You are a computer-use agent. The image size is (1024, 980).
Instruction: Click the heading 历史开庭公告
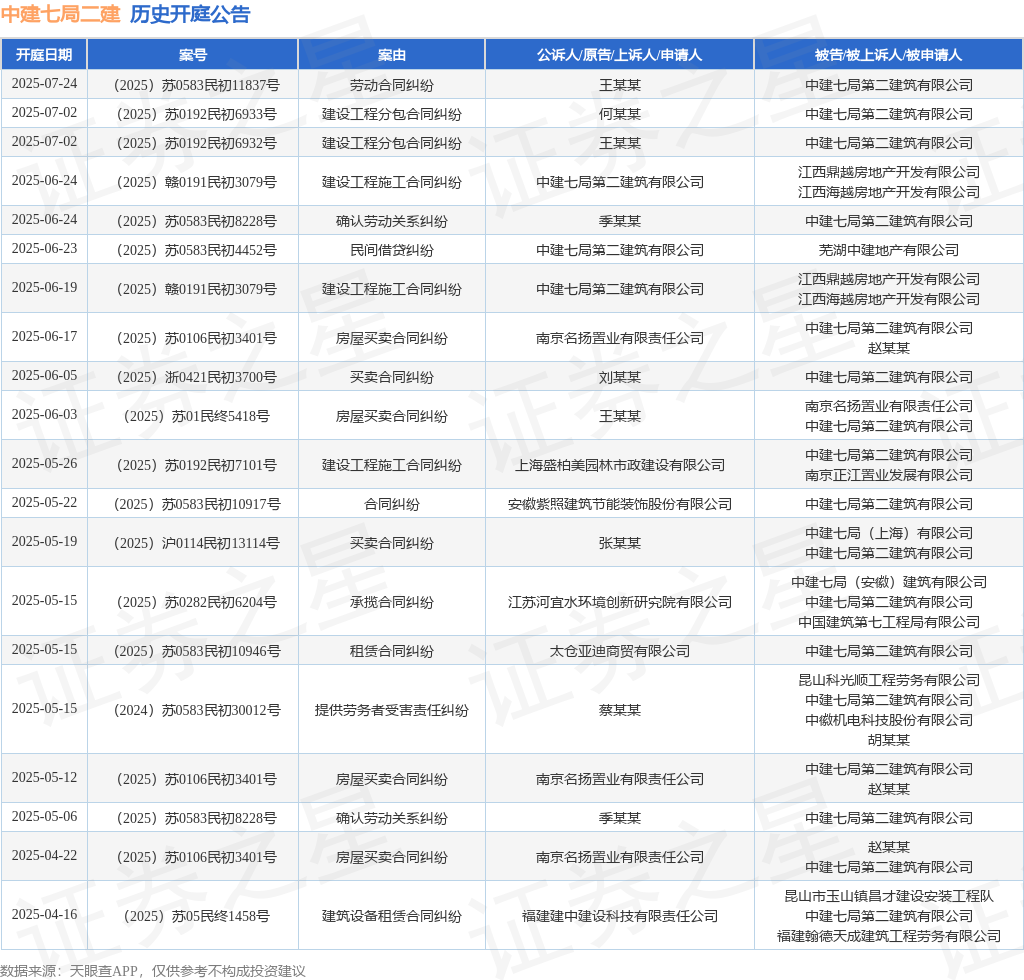coord(190,14)
